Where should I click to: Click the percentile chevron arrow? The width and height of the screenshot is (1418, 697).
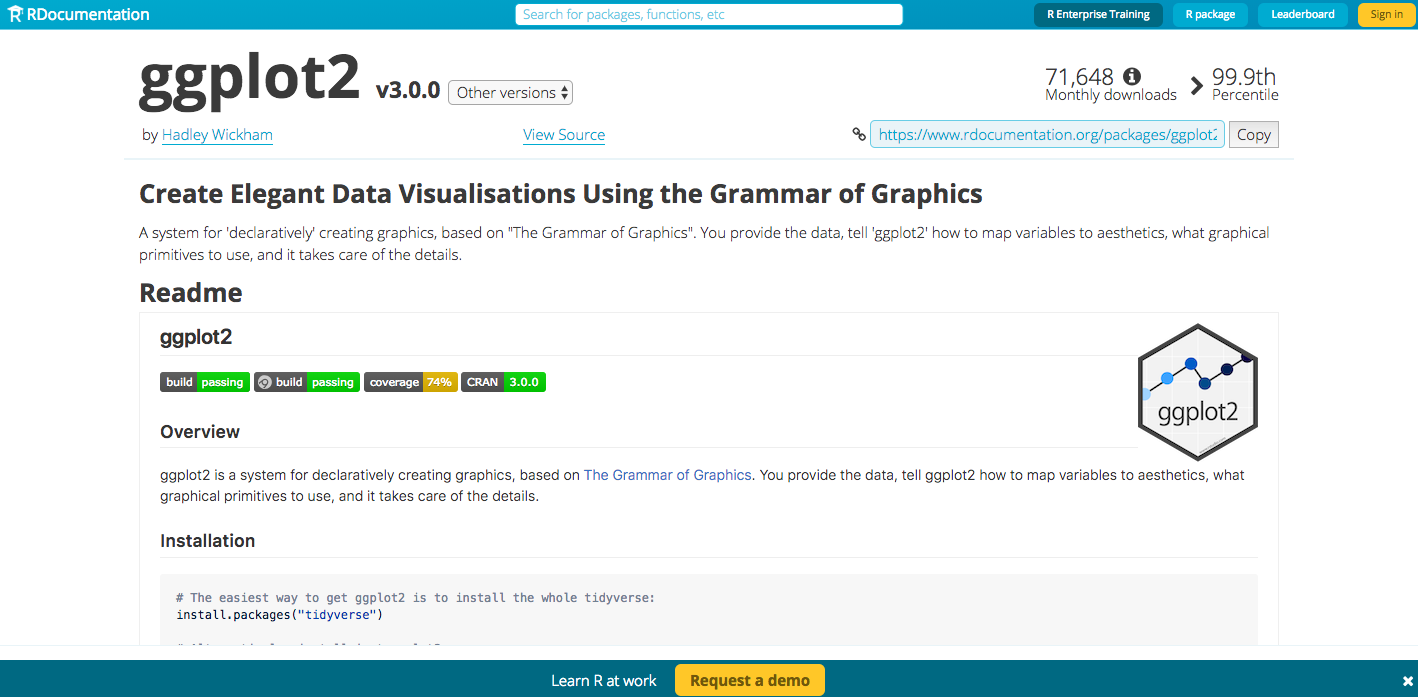click(x=1196, y=86)
